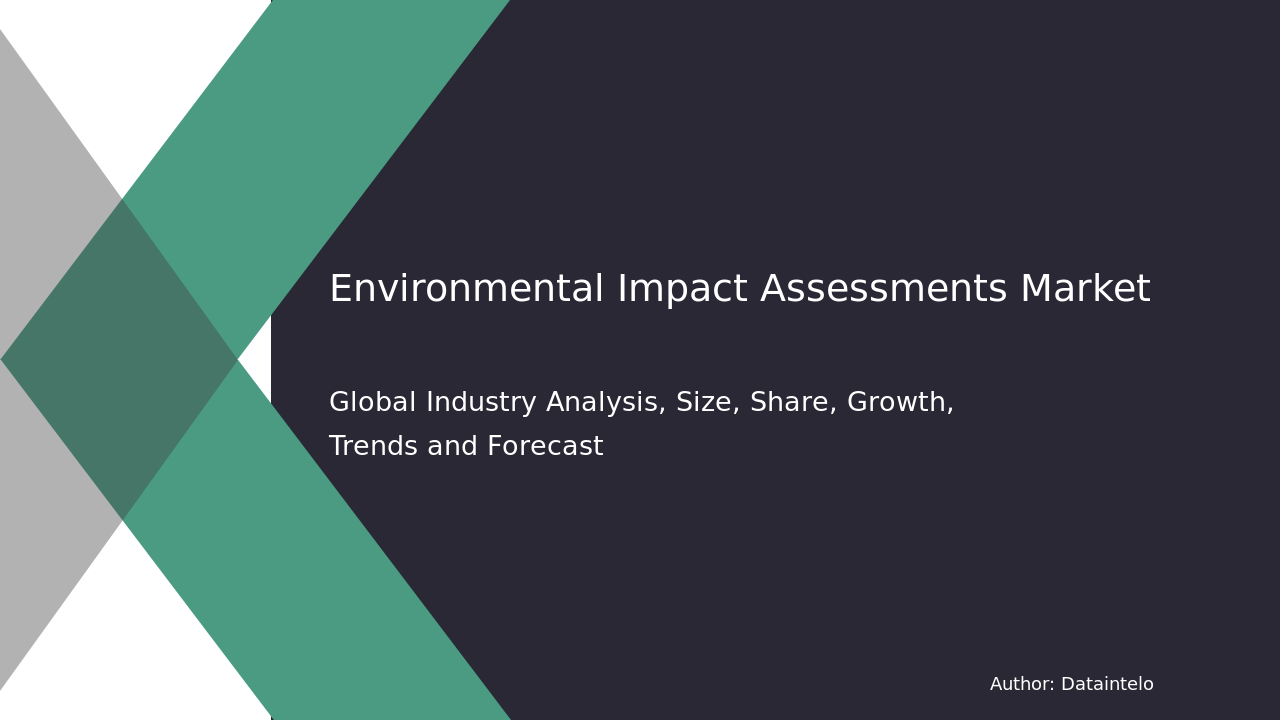1280x720 pixels.
Task: Click the Global Industry Analysis subtitle line
Action: click(641, 403)
